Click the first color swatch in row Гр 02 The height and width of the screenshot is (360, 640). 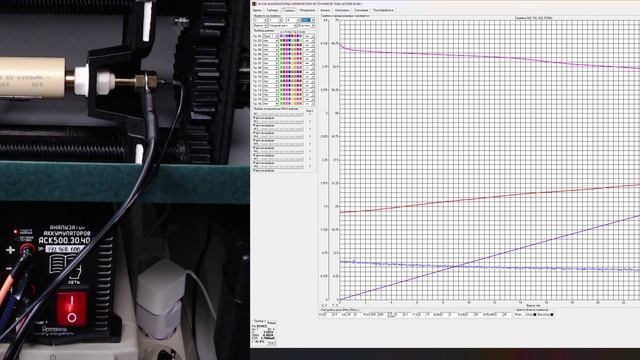click(x=281, y=40)
